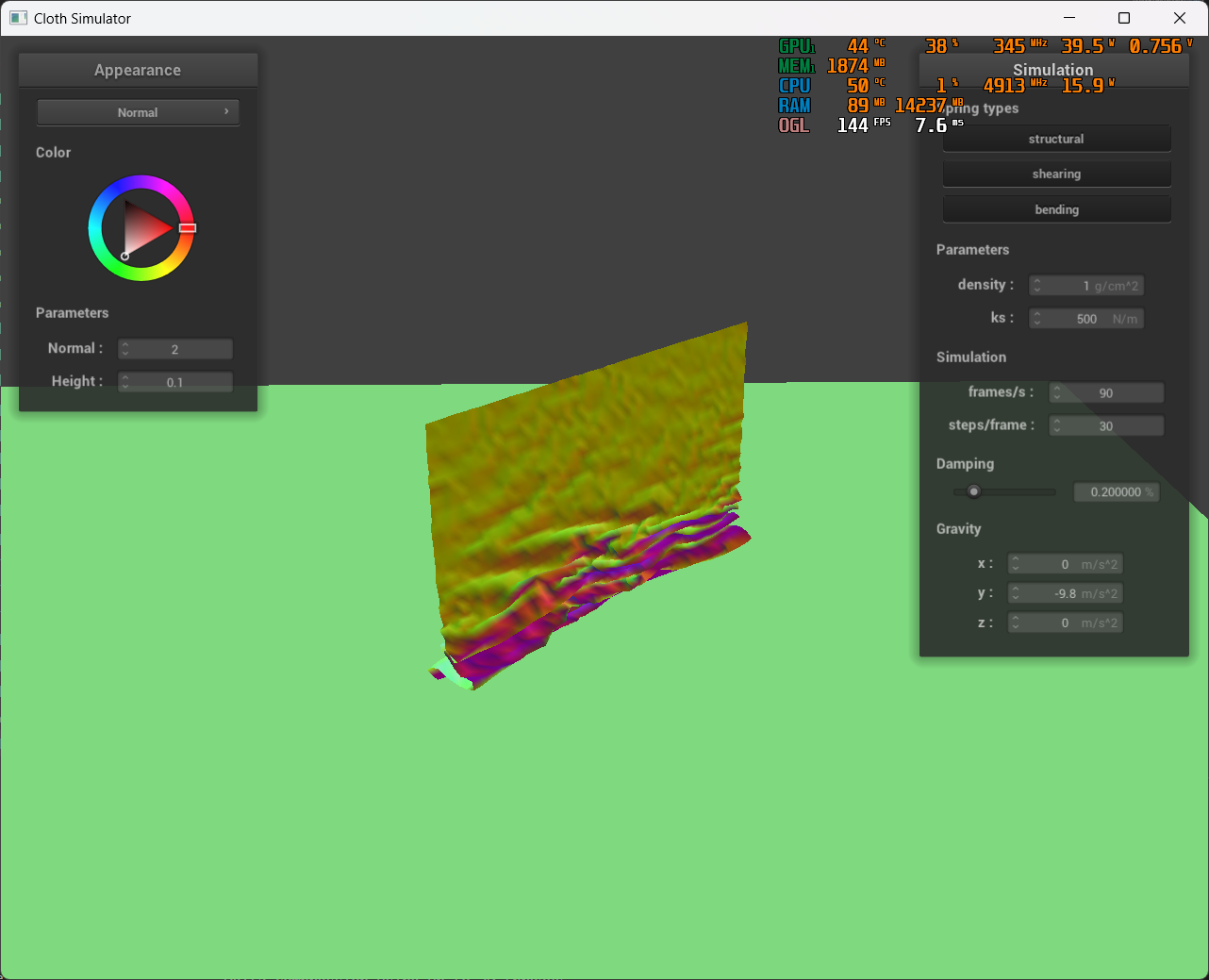Click the 'Color' label in Appearance
The width and height of the screenshot is (1209, 980).
click(x=53, y=152)
